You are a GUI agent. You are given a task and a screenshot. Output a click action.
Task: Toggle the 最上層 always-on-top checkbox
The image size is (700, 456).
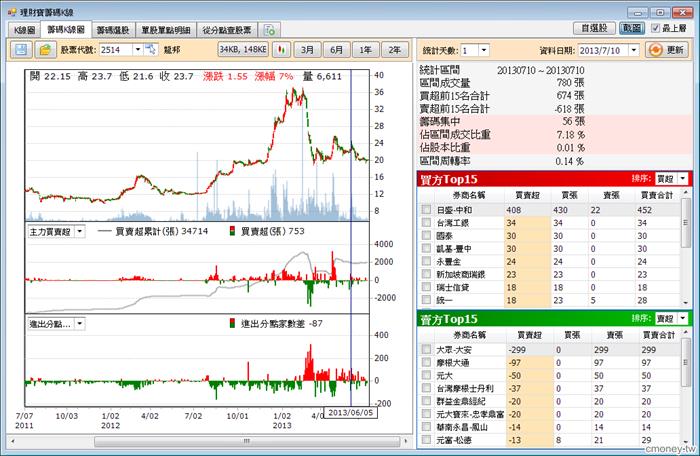655,28
